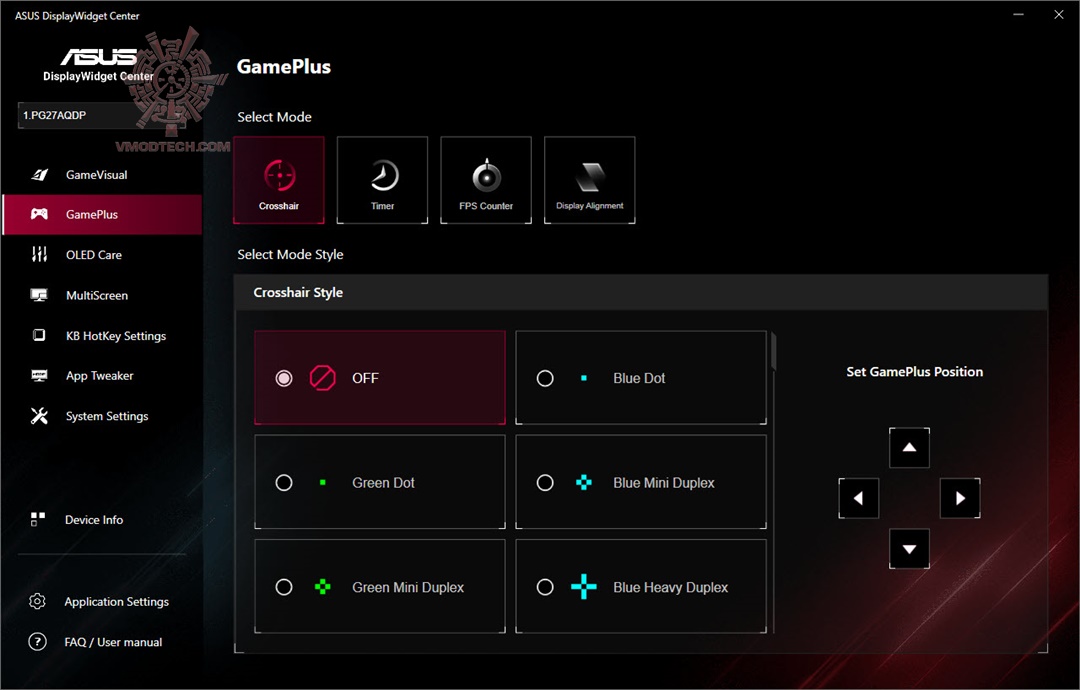Click the MultiScreen monitor icon
The width and height of the screenshot is (1080, 690).
coord(39,295)
